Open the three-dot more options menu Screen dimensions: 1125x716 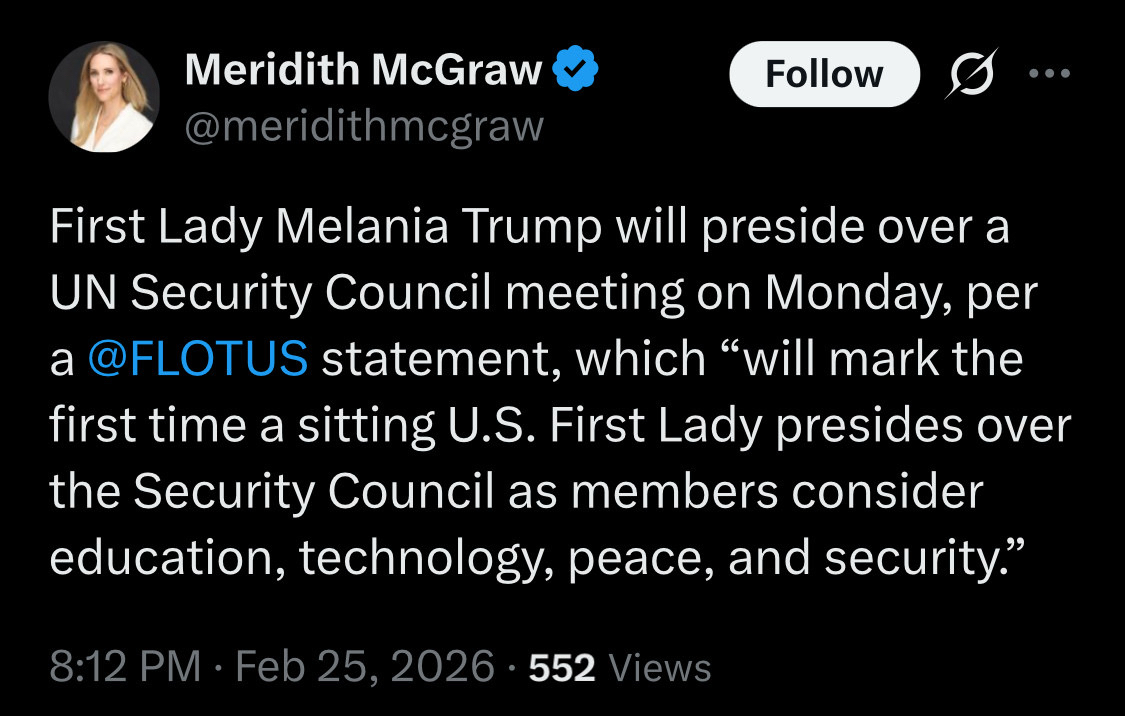point(1049,73)
